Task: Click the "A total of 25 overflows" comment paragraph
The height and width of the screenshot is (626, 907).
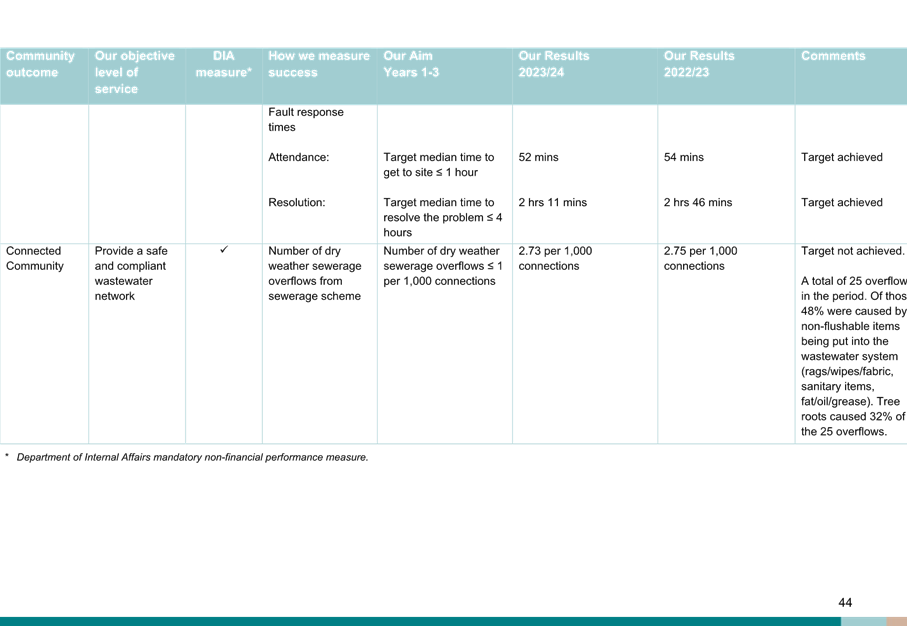Action: [x=854, y=356]
